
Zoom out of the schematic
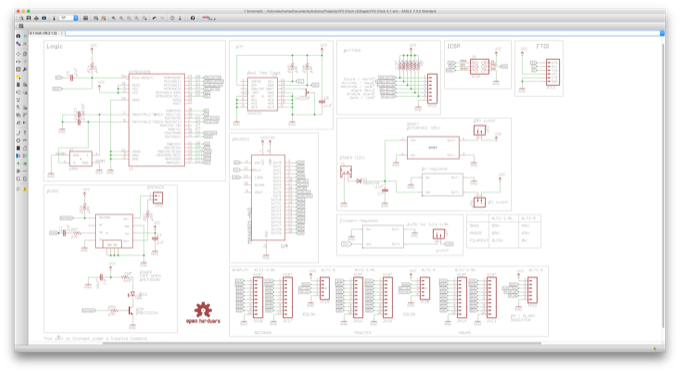click(x=129, y=18)
